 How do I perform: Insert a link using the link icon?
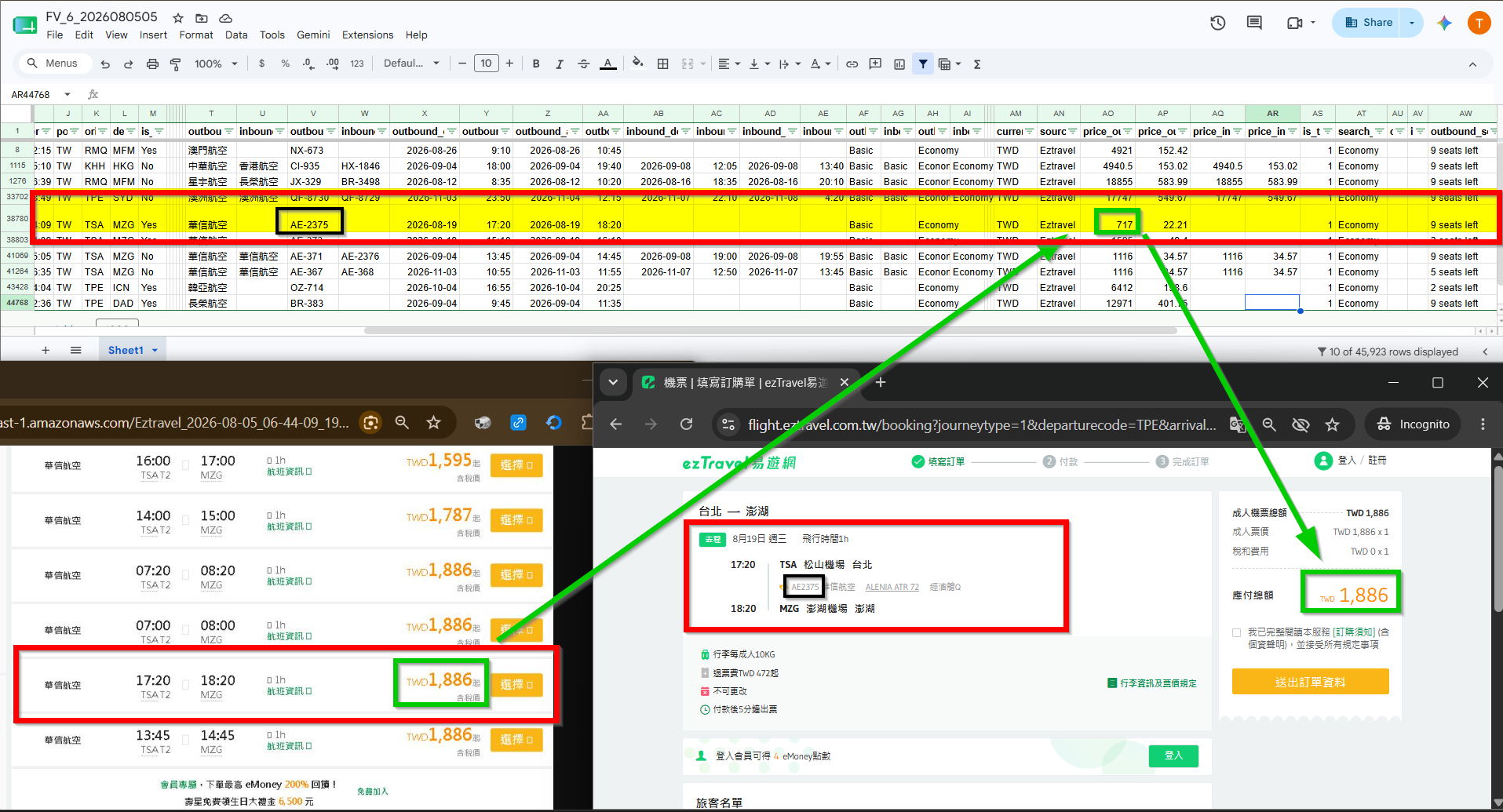pyautogui.click(x=852, y=64)
